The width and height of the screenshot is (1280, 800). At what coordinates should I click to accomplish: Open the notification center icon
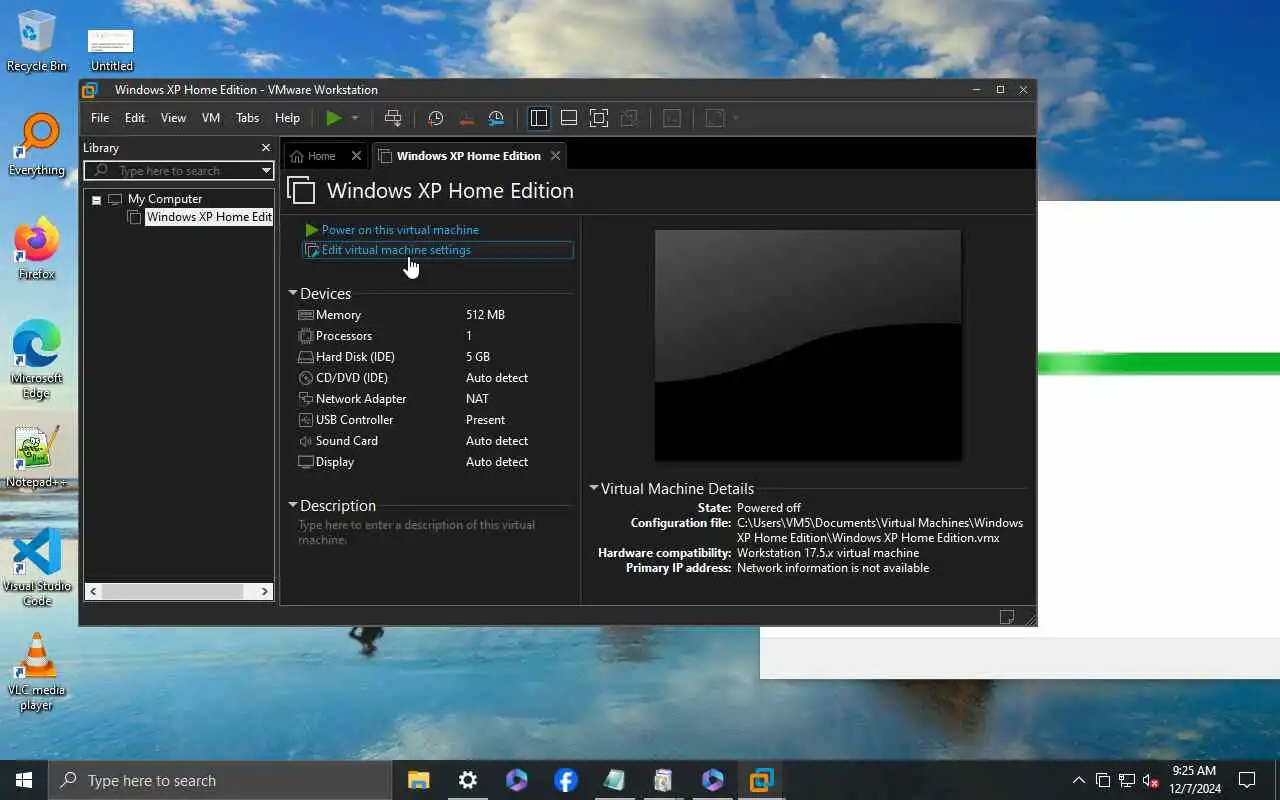click(x=1247, y=780)
